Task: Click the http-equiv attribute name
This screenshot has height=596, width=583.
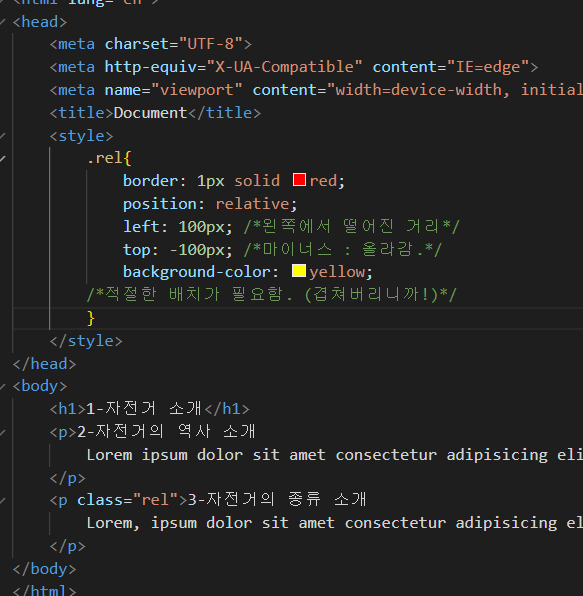Action: click(151, 67)
